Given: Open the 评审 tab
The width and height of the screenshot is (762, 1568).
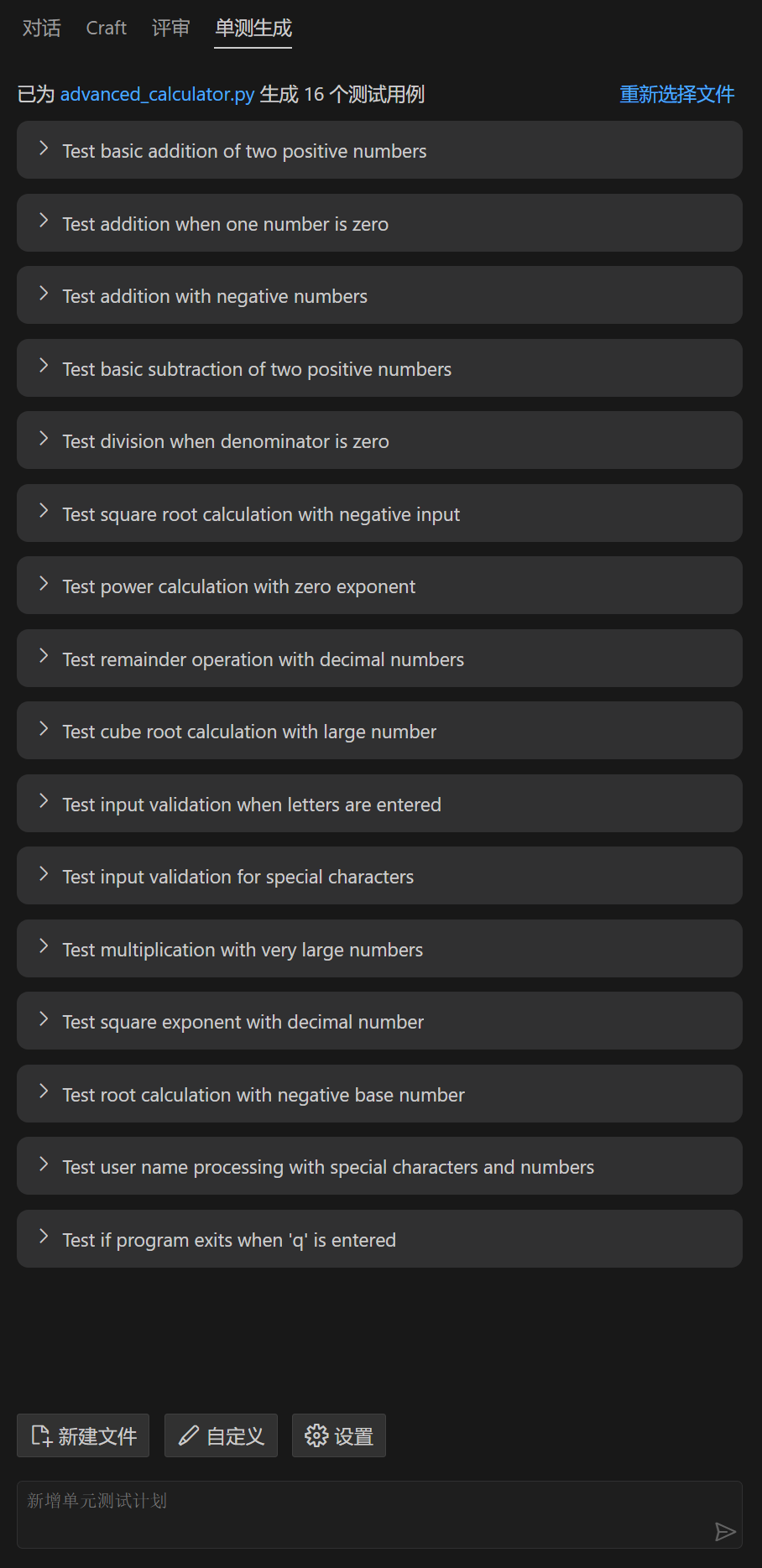Looking at the screenshot, I should click(170, 28).
